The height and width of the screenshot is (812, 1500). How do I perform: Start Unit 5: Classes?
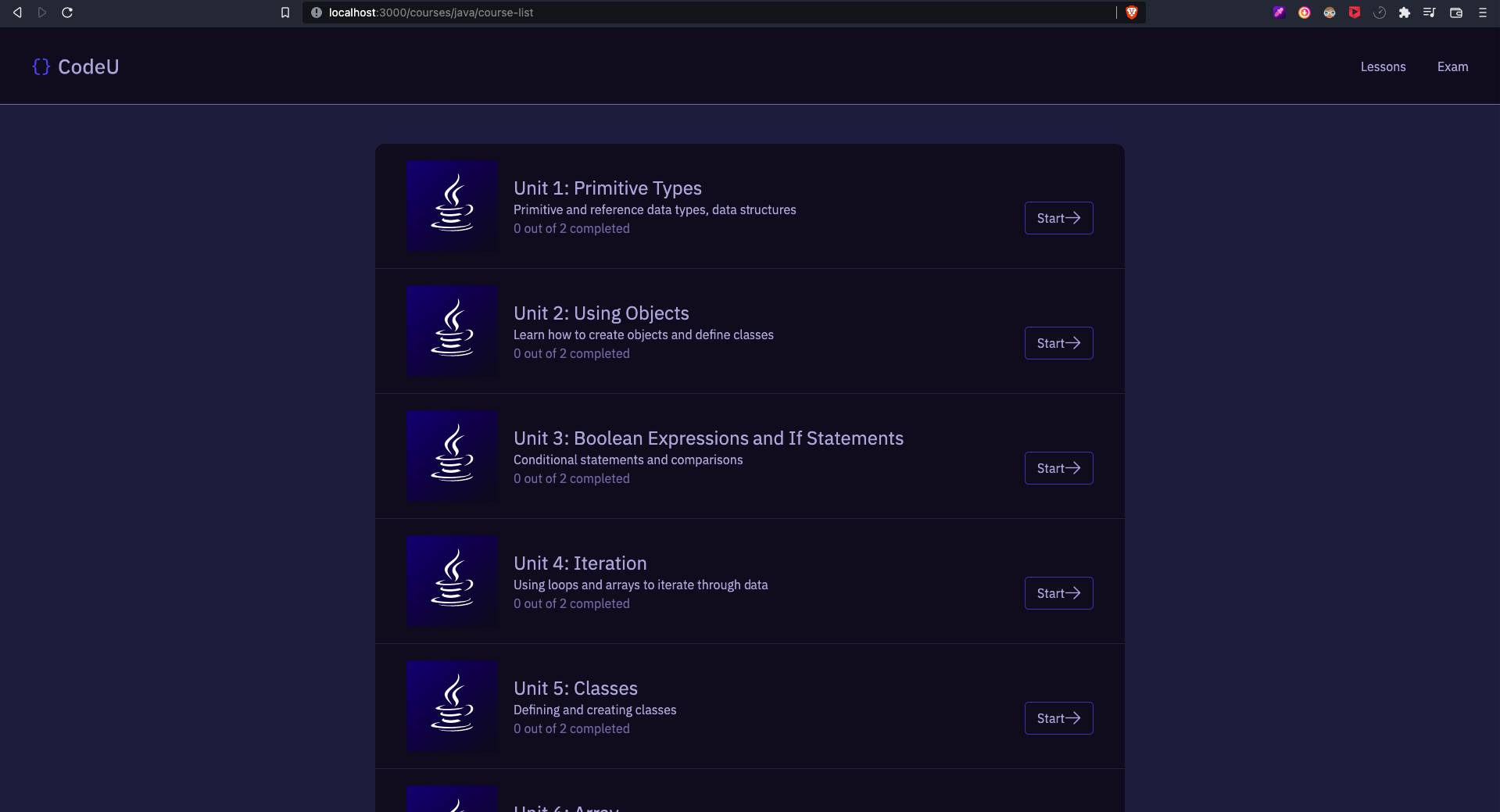pos(1058,718)
